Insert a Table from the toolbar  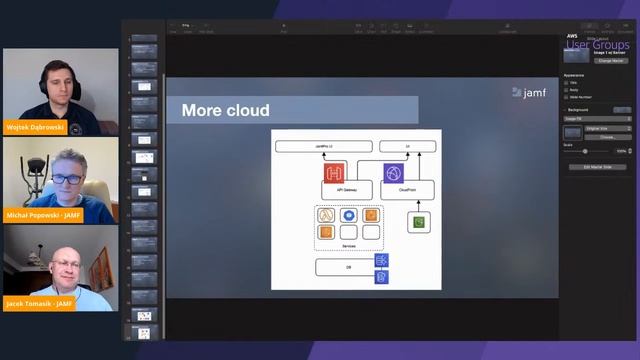(x=358, y=28)
